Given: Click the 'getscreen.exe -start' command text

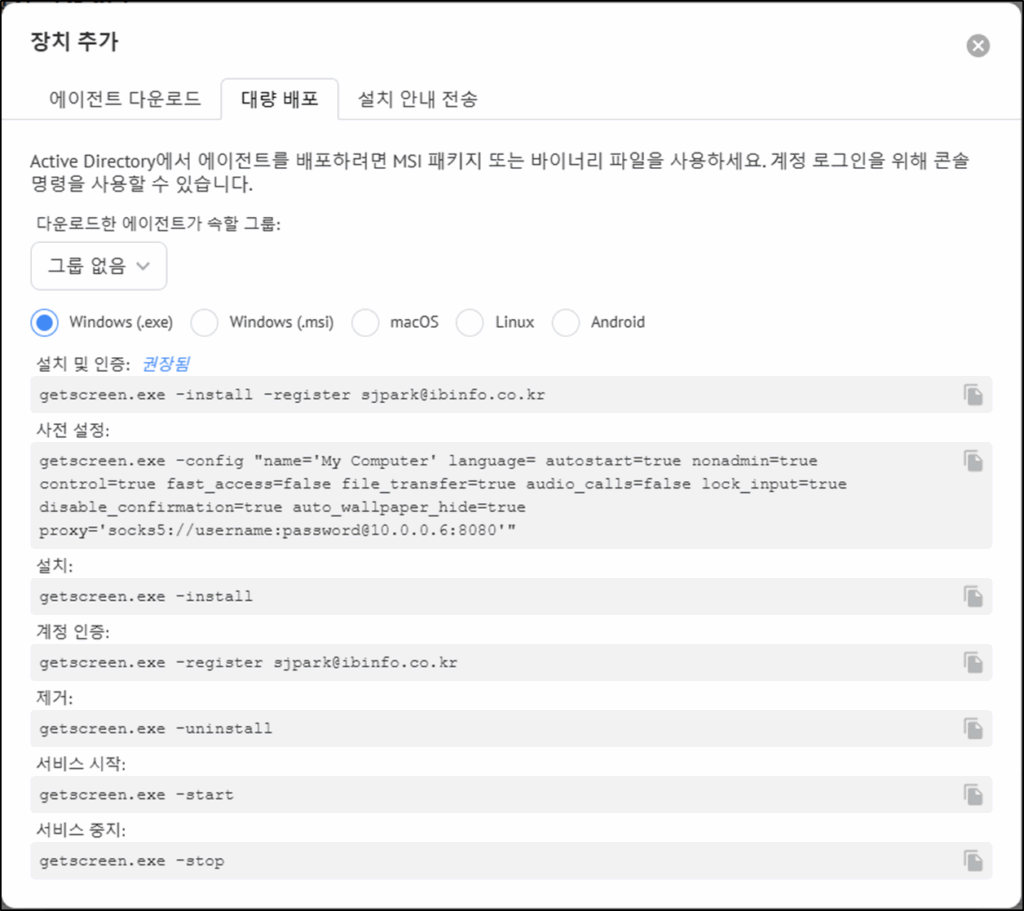Looking at the screenshot, I should tap(136, 795).
